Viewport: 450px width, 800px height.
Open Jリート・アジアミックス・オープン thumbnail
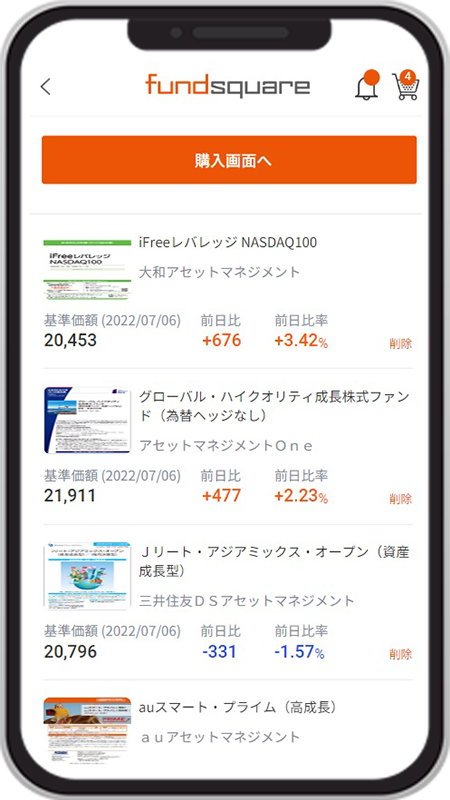pos(87,576)
